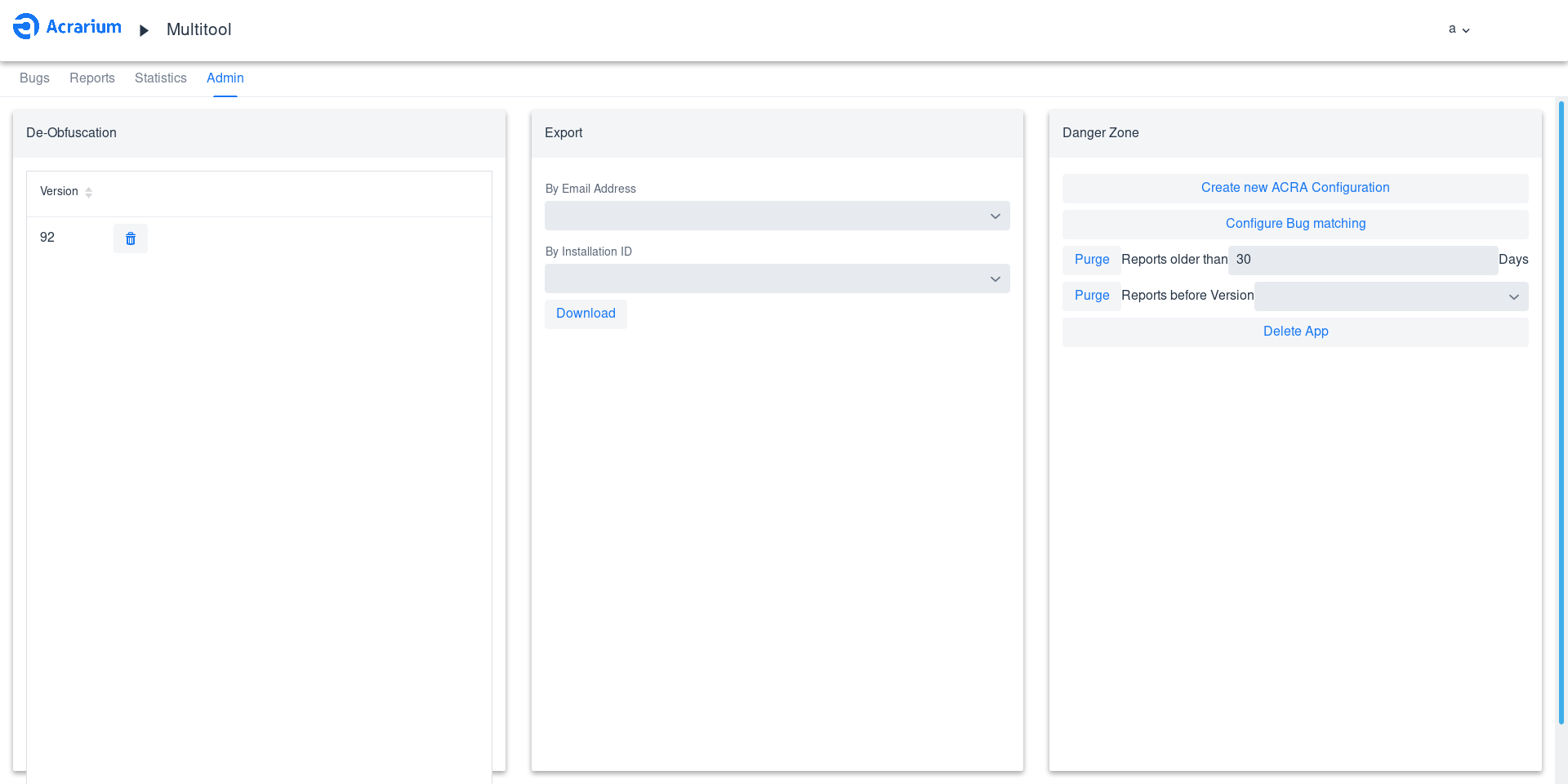The height and width of the screenshot is (784, 1568).
Task: Click the De-Obfuscation panel title
Action: 71,133
